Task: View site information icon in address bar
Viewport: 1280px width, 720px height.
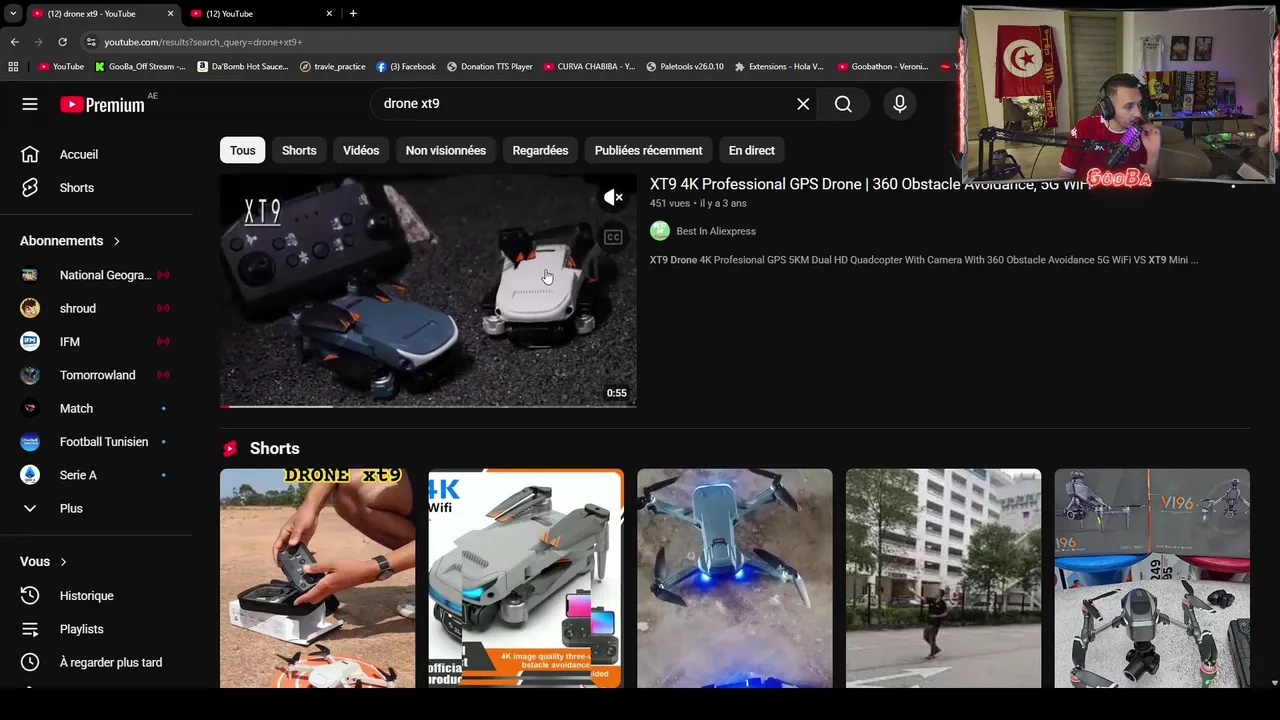Action: (91, 42)
